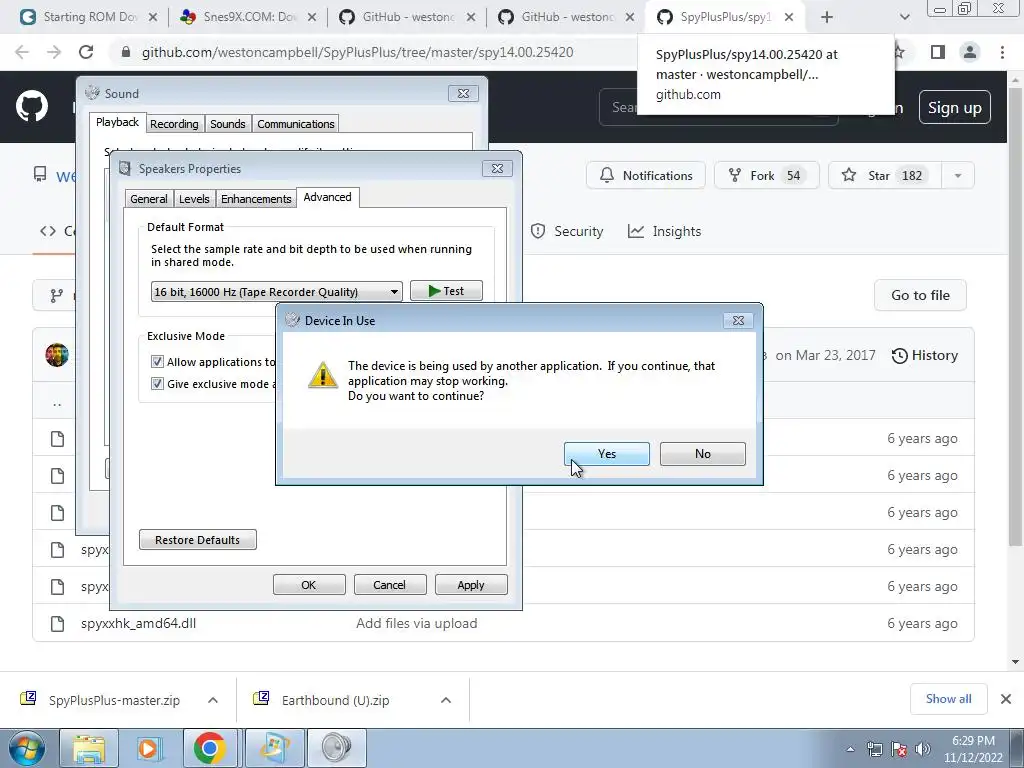Viewport: 1024px width, 768px height.
Task: Confirm Yes in Device In Use dialog
Action: [607, 454]
